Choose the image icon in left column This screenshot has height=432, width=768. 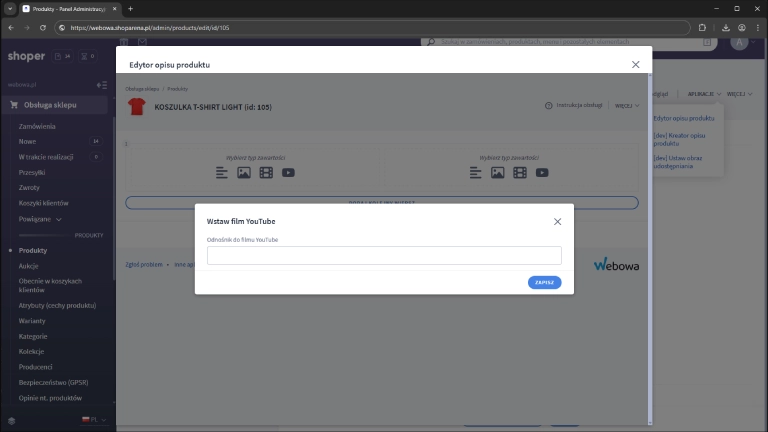(244, 173)
